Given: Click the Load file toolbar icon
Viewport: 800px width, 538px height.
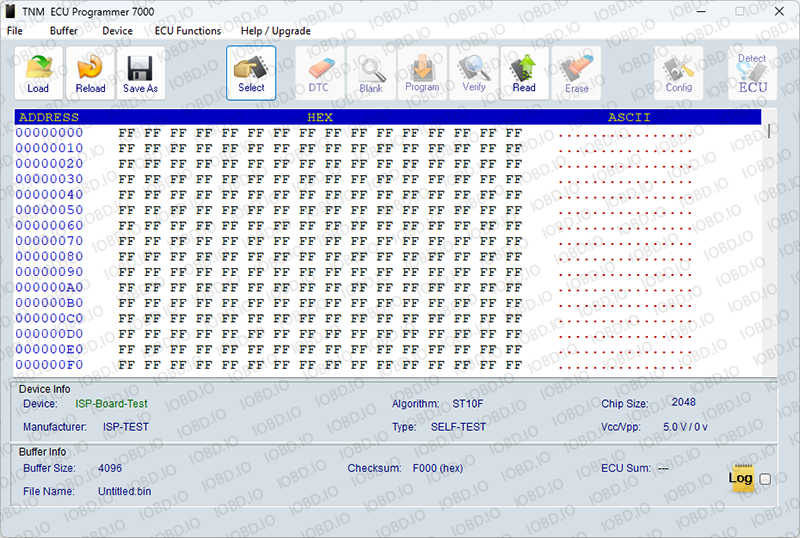Looking at the screenshot, I should (x=38, y=72).
